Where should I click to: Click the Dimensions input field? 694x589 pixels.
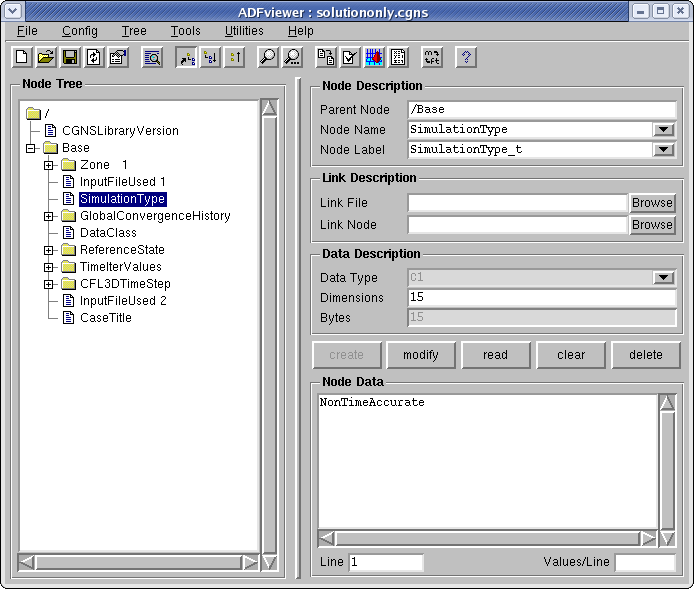point(542,297)
